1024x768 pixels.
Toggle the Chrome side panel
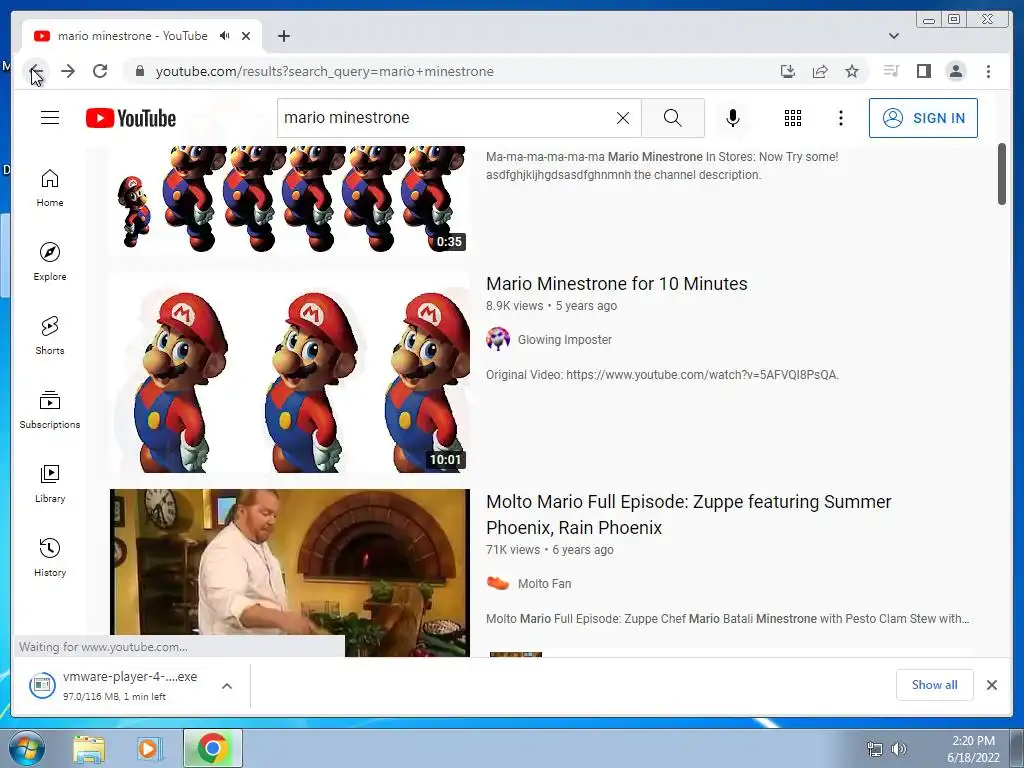pyautogui.click(x=923, y=71)
